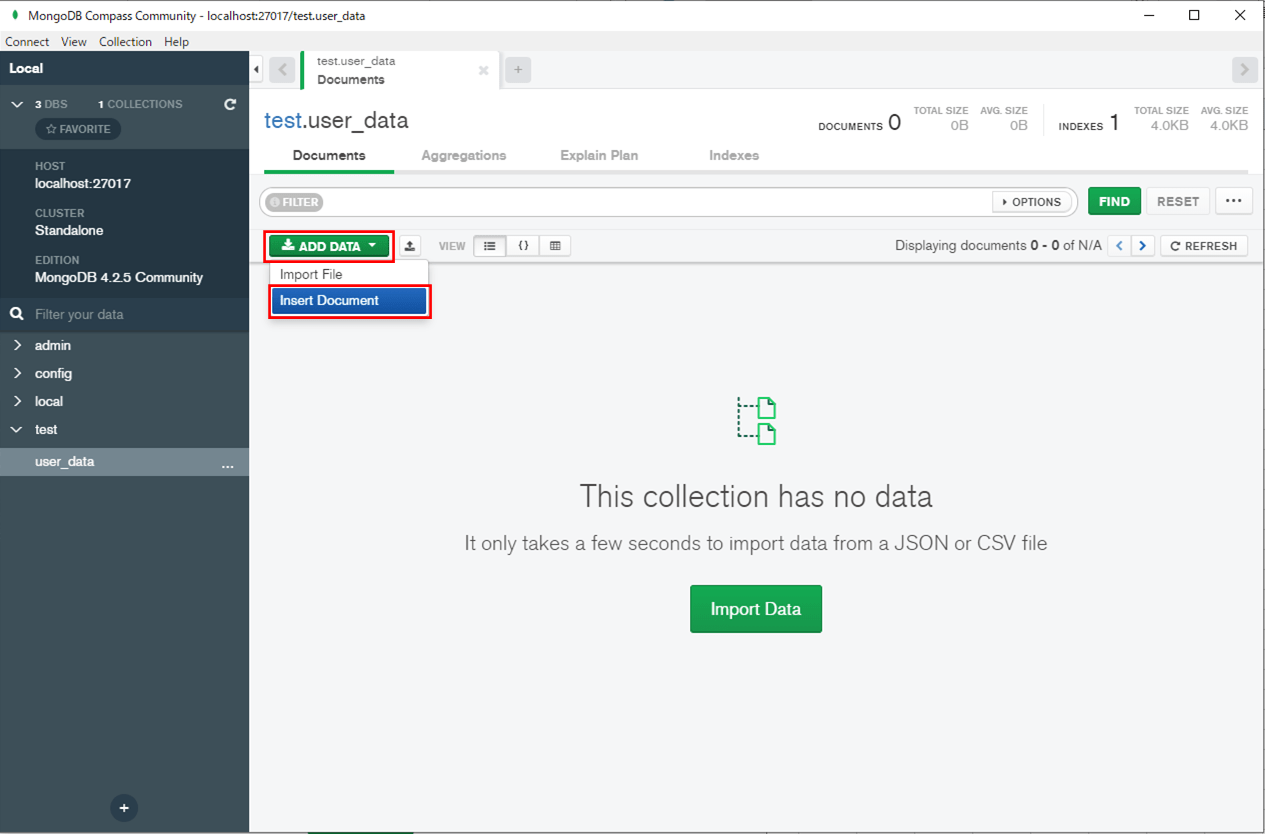
Task: Switch to JSON document view
Action: point(522,245)
